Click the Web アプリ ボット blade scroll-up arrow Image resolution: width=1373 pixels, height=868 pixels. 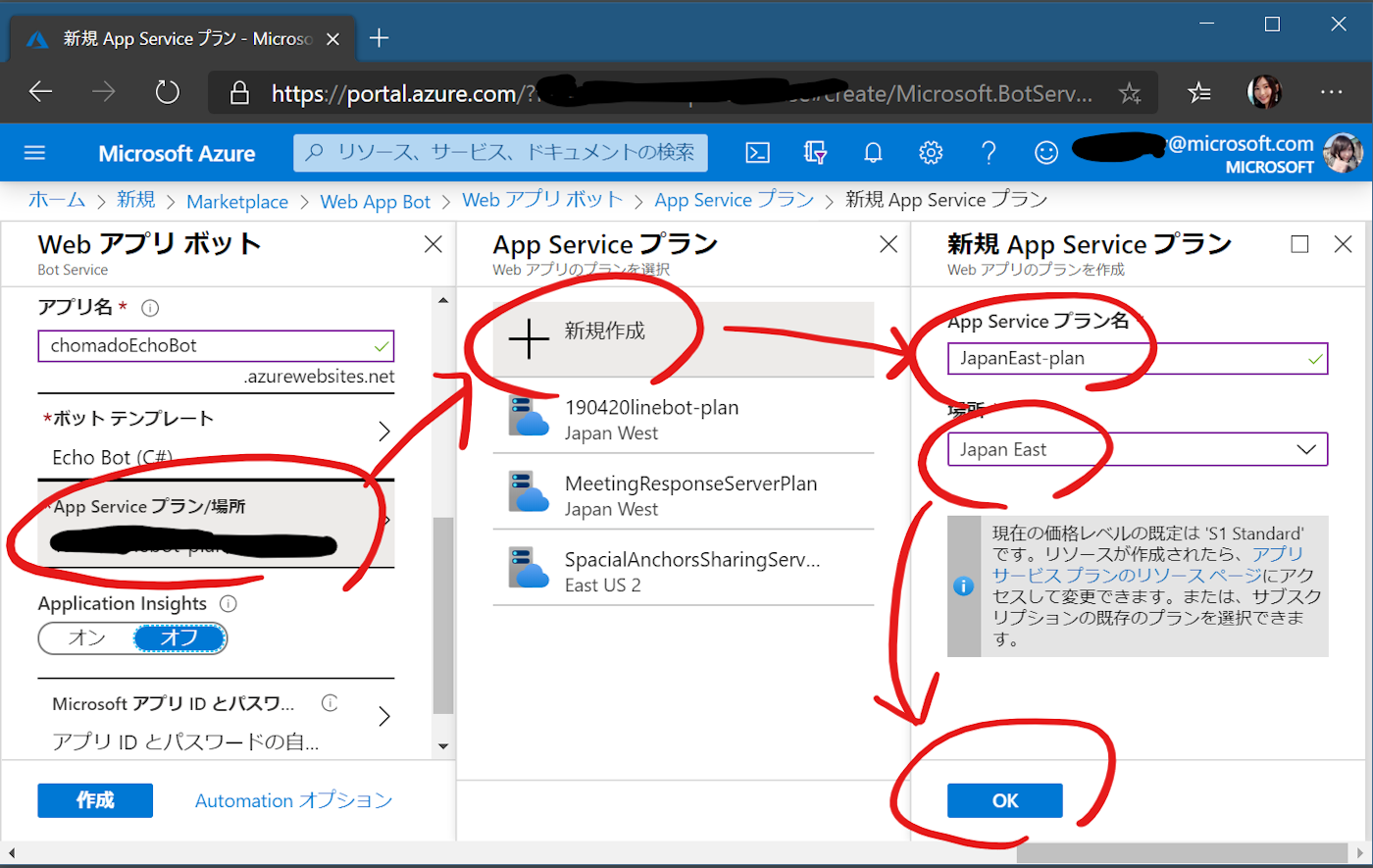pos(443,300)
